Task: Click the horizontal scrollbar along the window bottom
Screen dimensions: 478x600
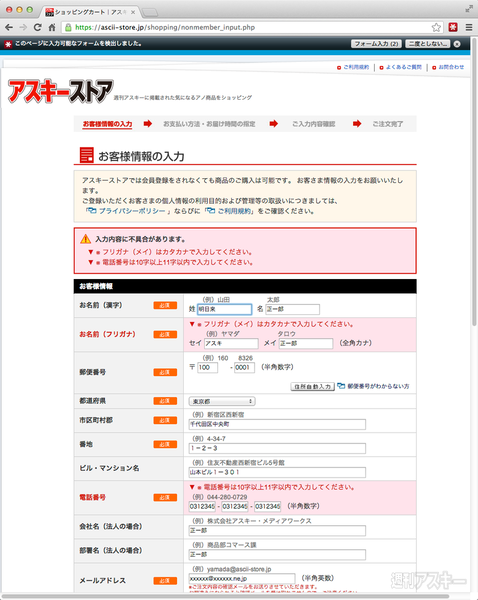Action: (226, 597)
